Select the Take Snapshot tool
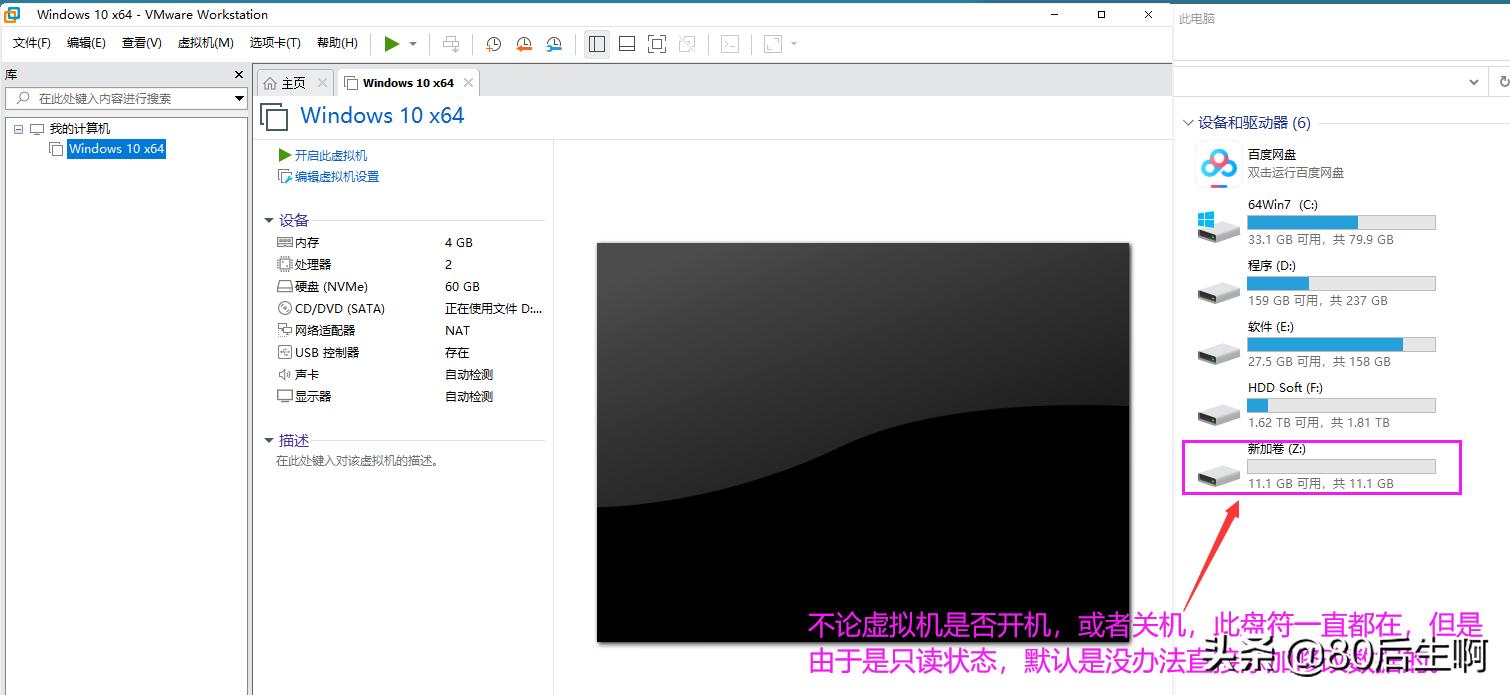Screen dimensions: 1510x695 pyautogui.click(x=493, y=44)
